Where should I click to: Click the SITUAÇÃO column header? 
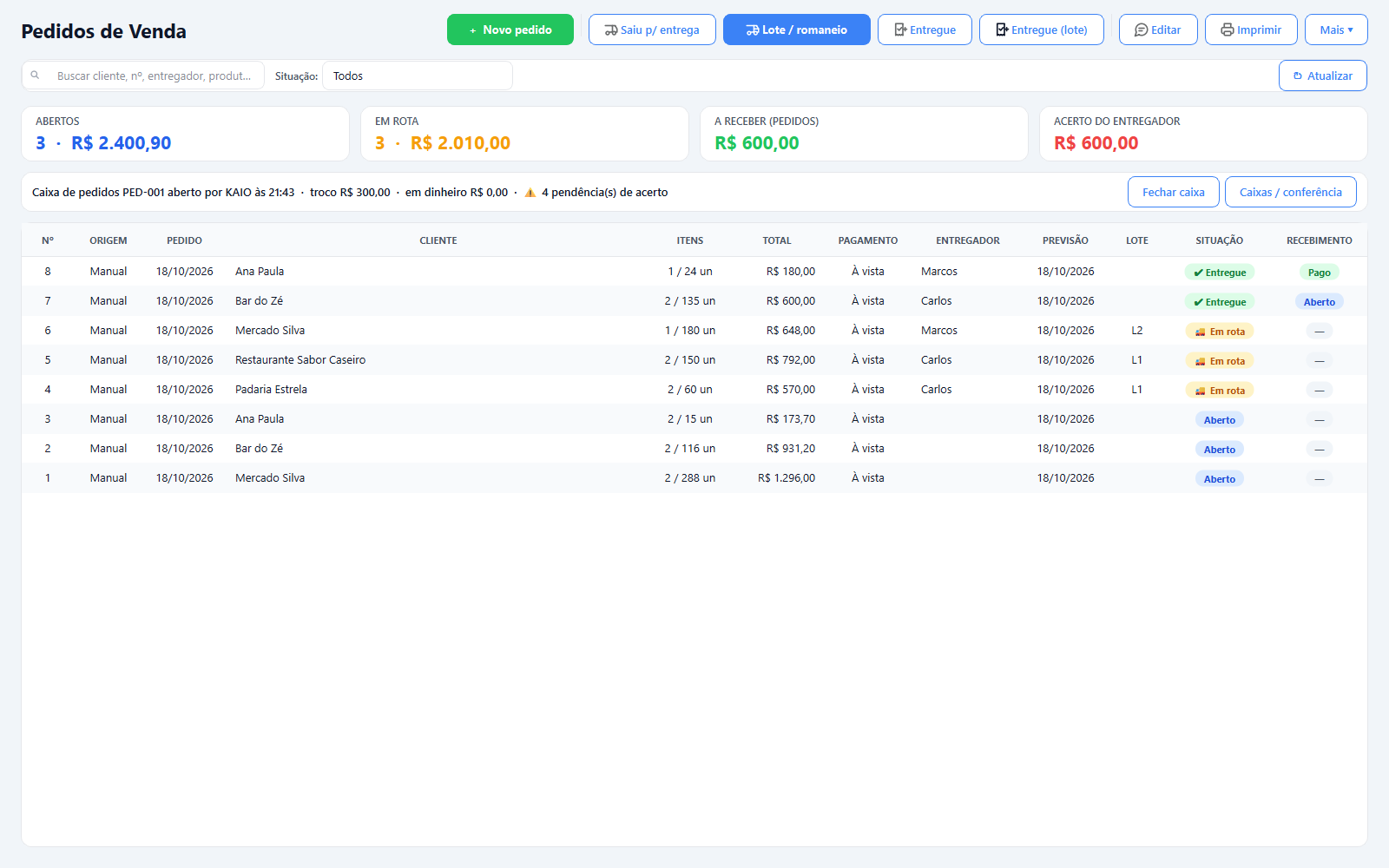point(1220,240)
